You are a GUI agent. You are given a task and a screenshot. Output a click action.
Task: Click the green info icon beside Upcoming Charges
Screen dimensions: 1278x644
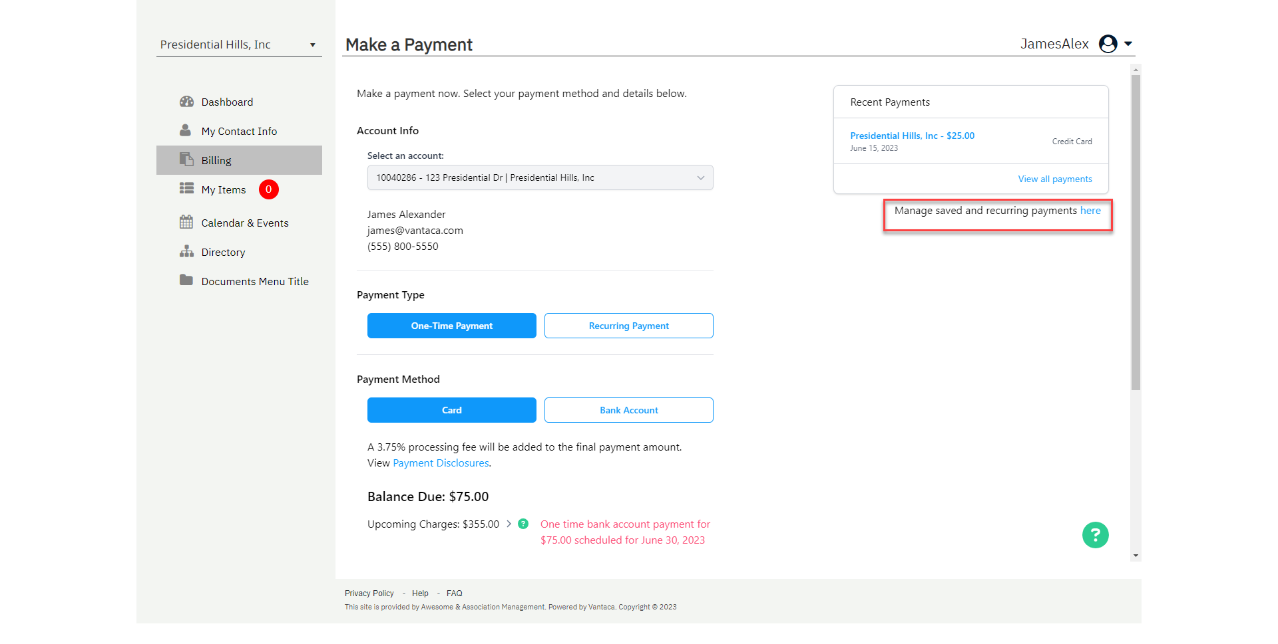[522, 523]
